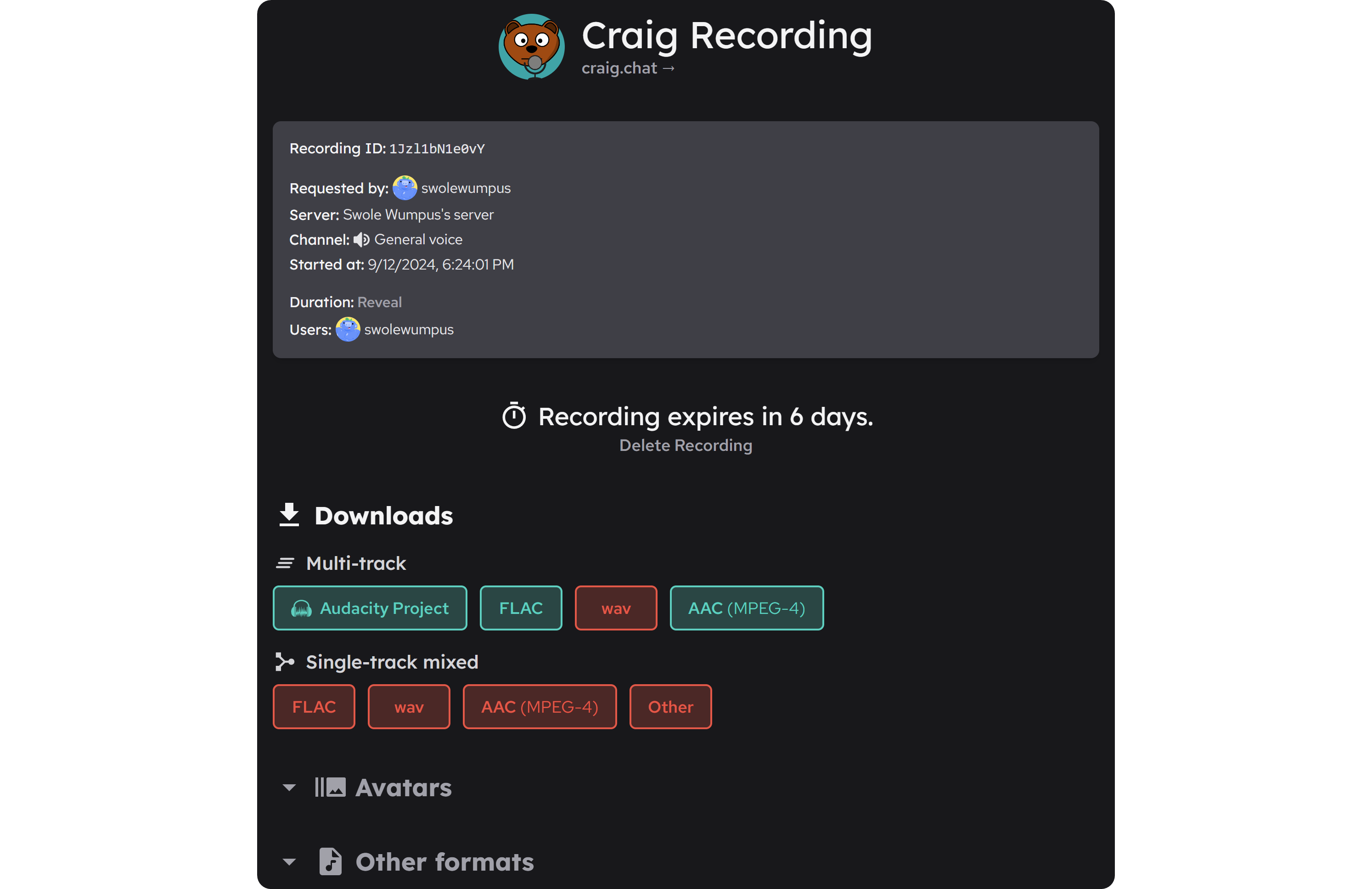The image size is (1372, 889).
Task: Click the download icon beside Downloads heading
Action: pos(289,515)
